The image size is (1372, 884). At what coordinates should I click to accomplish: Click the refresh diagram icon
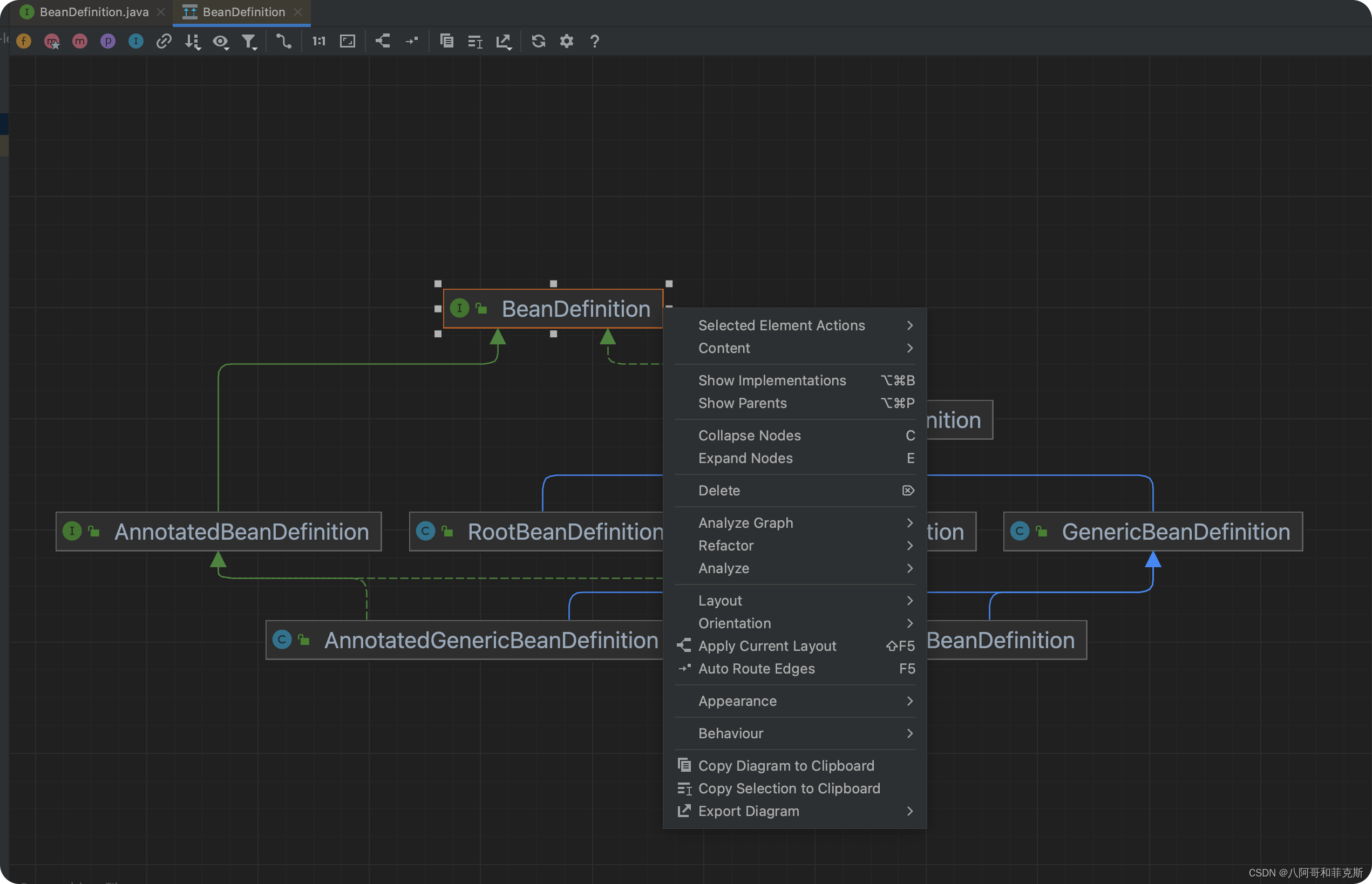tap(538, 42)
